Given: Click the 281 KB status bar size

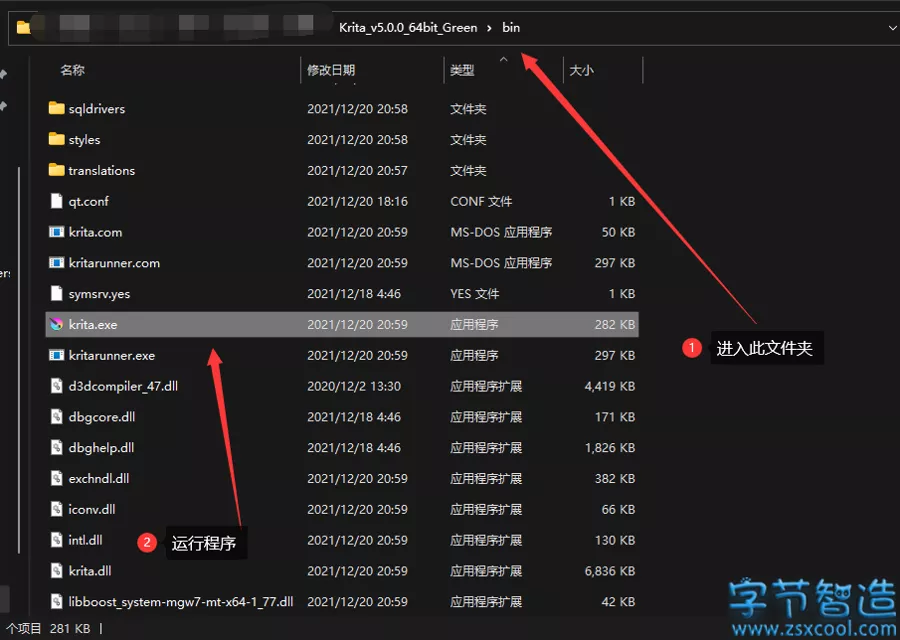Looking at the screenshot, I should point(70,629).
